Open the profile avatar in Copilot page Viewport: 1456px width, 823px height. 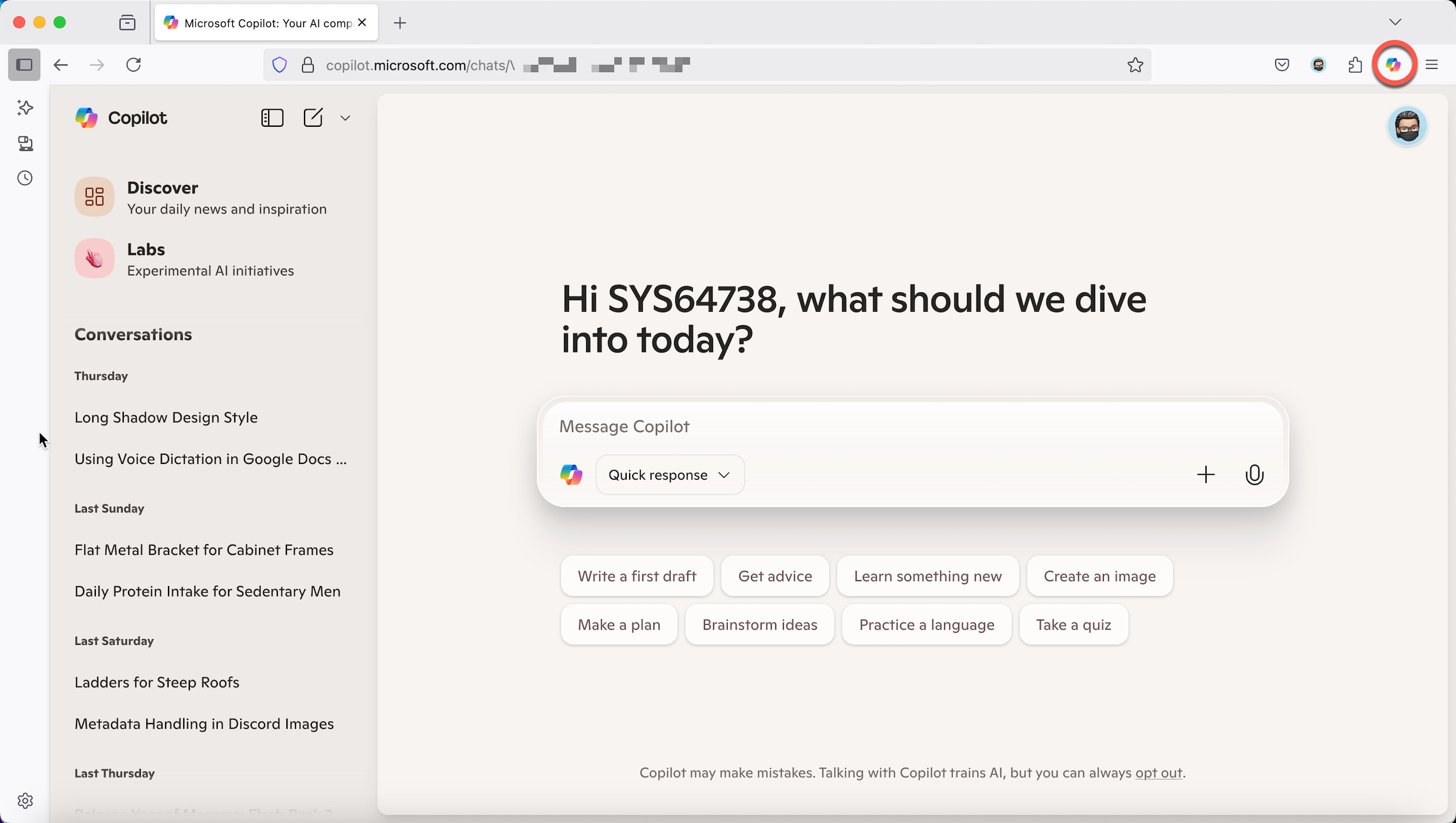pyautogui.click(x=1407, y=126)
